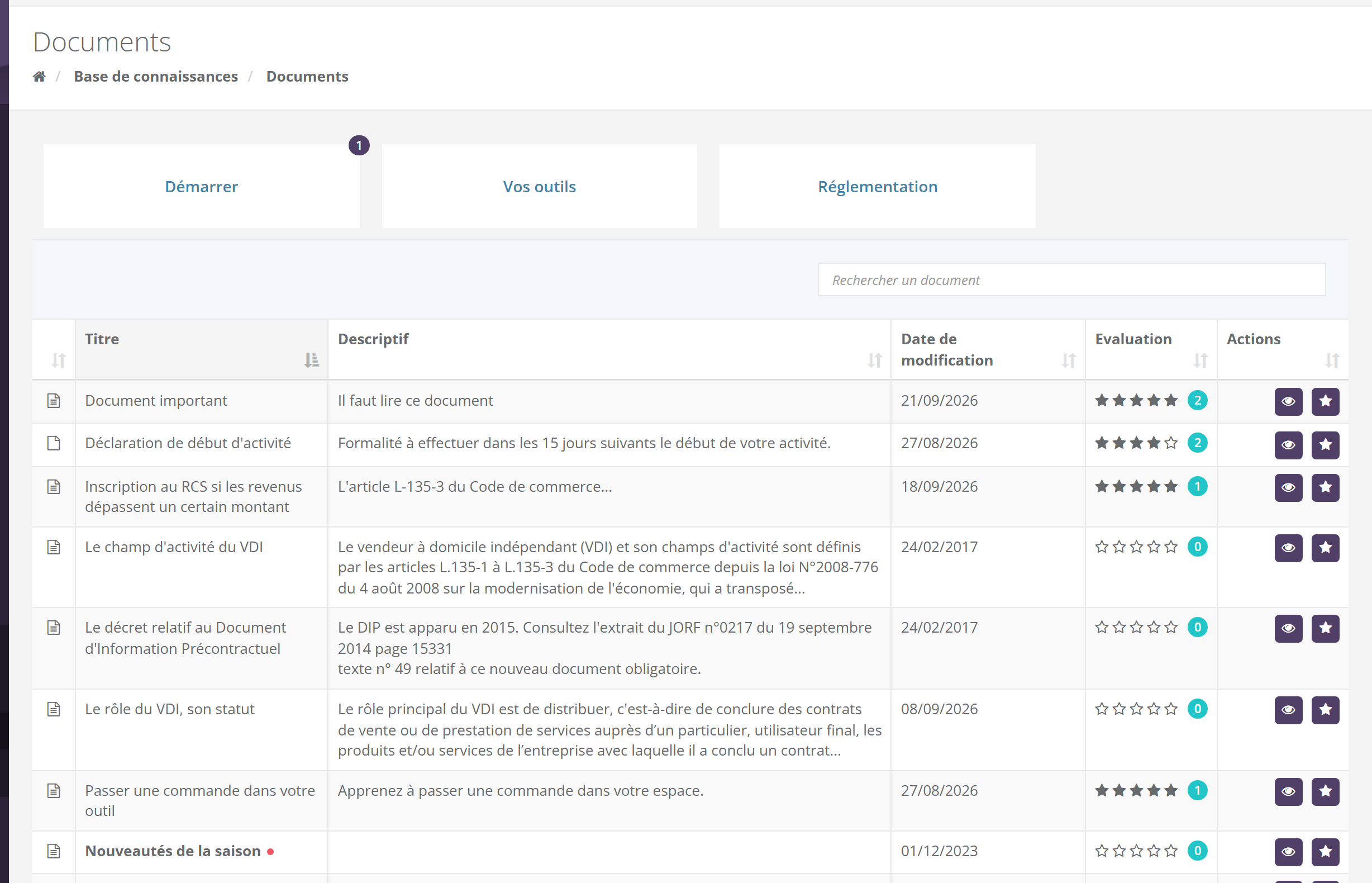The image size is (1372, 883).
Task: Star Le décret relatif au Document row
Action: [x=1325, y=628]
